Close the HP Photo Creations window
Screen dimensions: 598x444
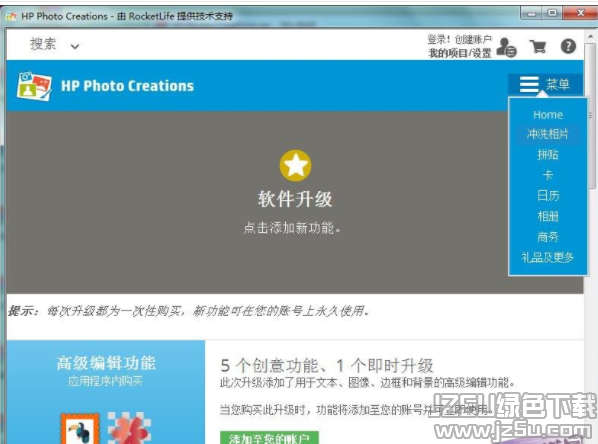580,13
